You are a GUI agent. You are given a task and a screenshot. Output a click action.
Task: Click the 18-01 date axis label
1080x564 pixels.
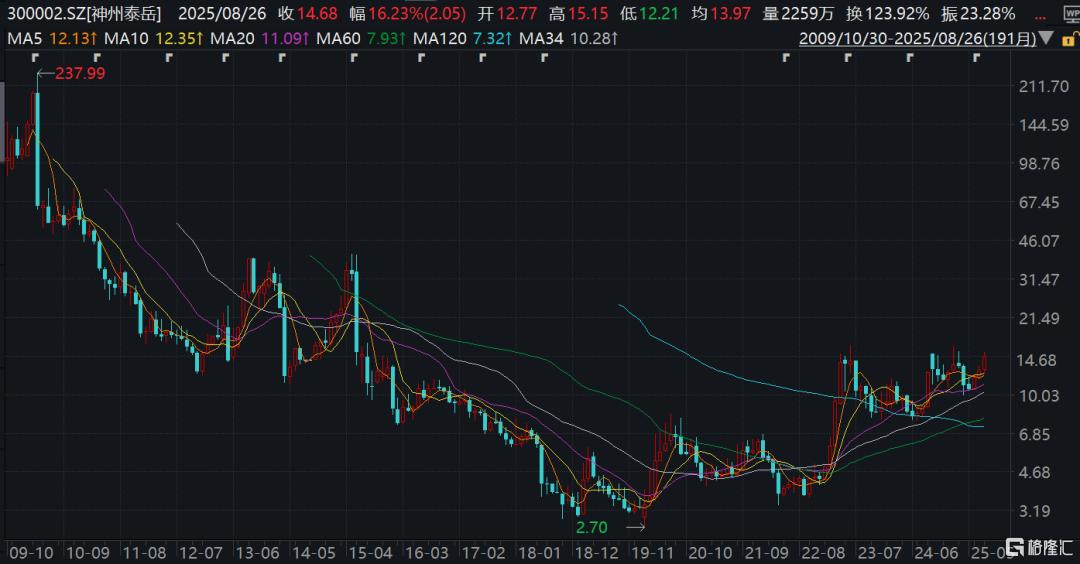point(539,552)
